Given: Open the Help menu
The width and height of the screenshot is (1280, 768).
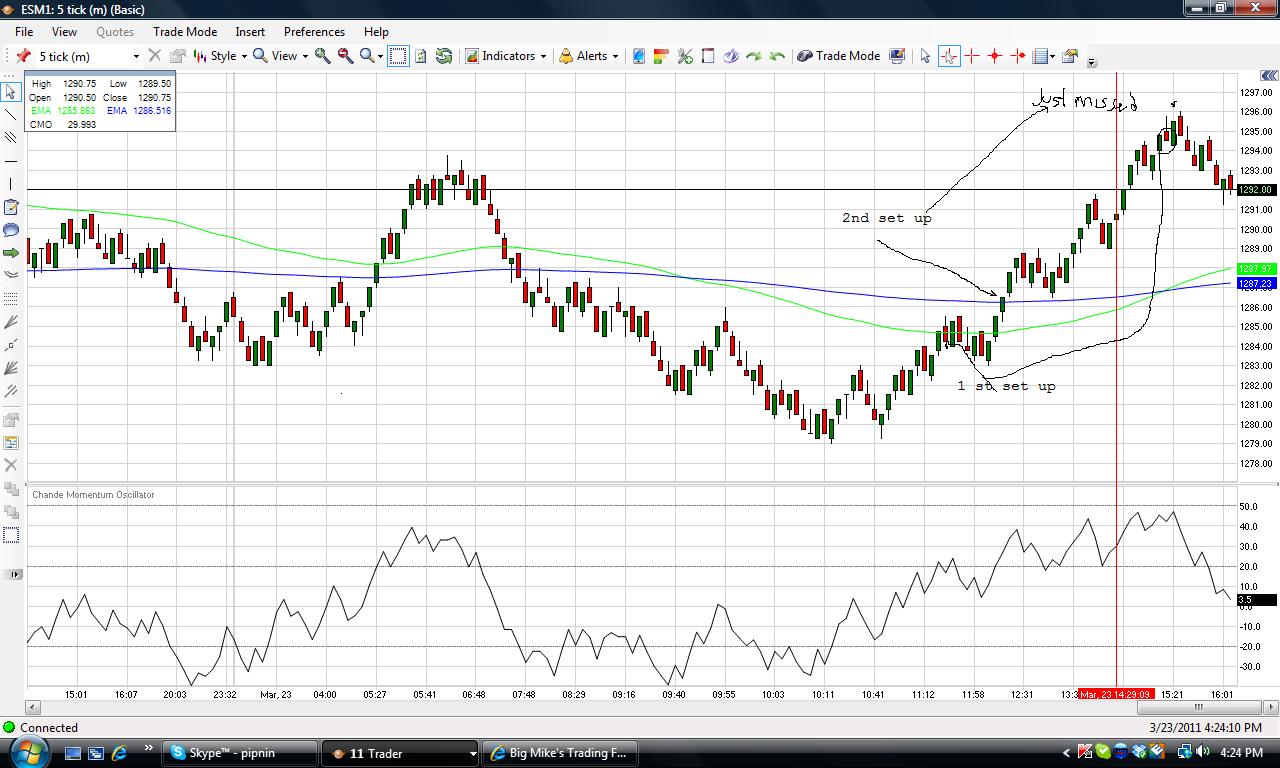Looking at the screenshot, I should point(376,32).
